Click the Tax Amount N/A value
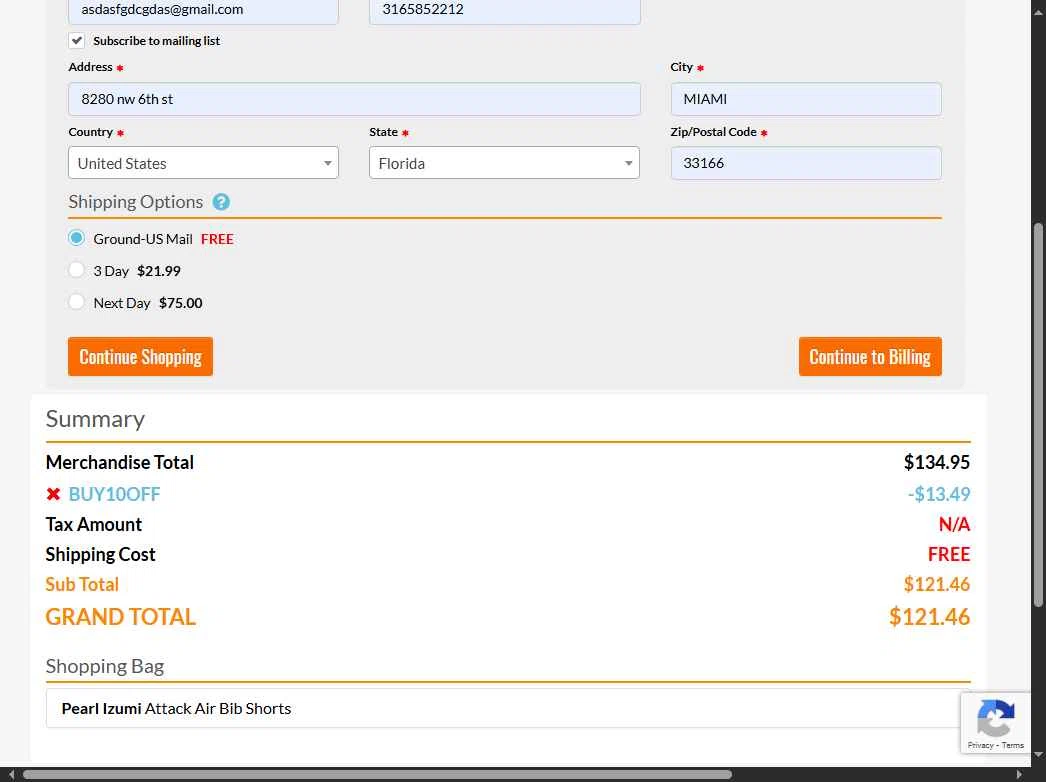Viewport: 1046px width, 782px height. pos(954,524)
